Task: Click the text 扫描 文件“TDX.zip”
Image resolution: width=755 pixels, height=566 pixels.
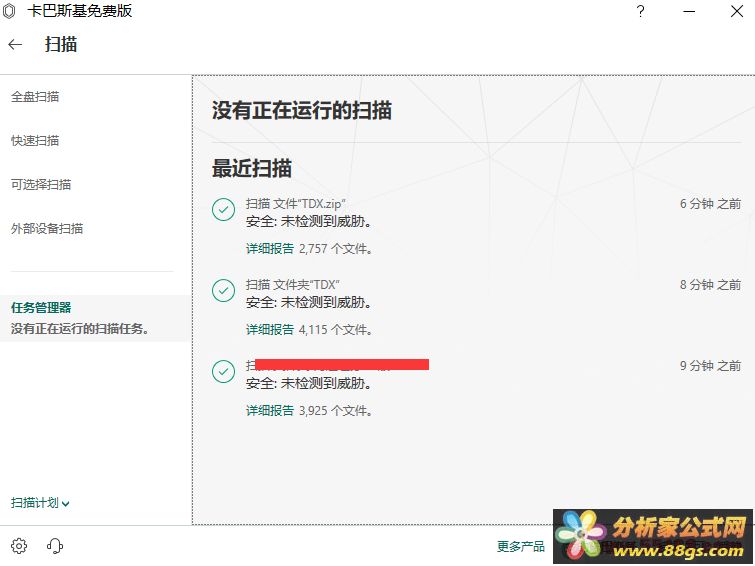Action: (296, 204)
